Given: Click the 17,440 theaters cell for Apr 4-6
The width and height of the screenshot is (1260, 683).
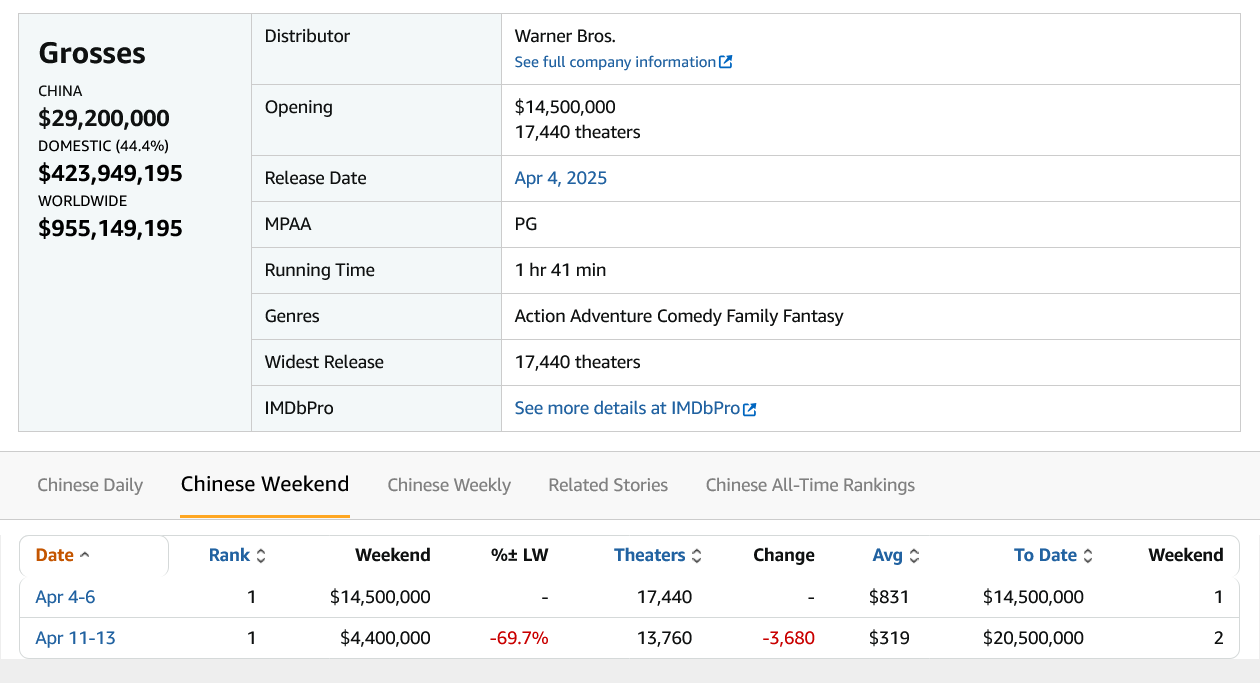Looking at the screenshot, I should coord(664,597).
